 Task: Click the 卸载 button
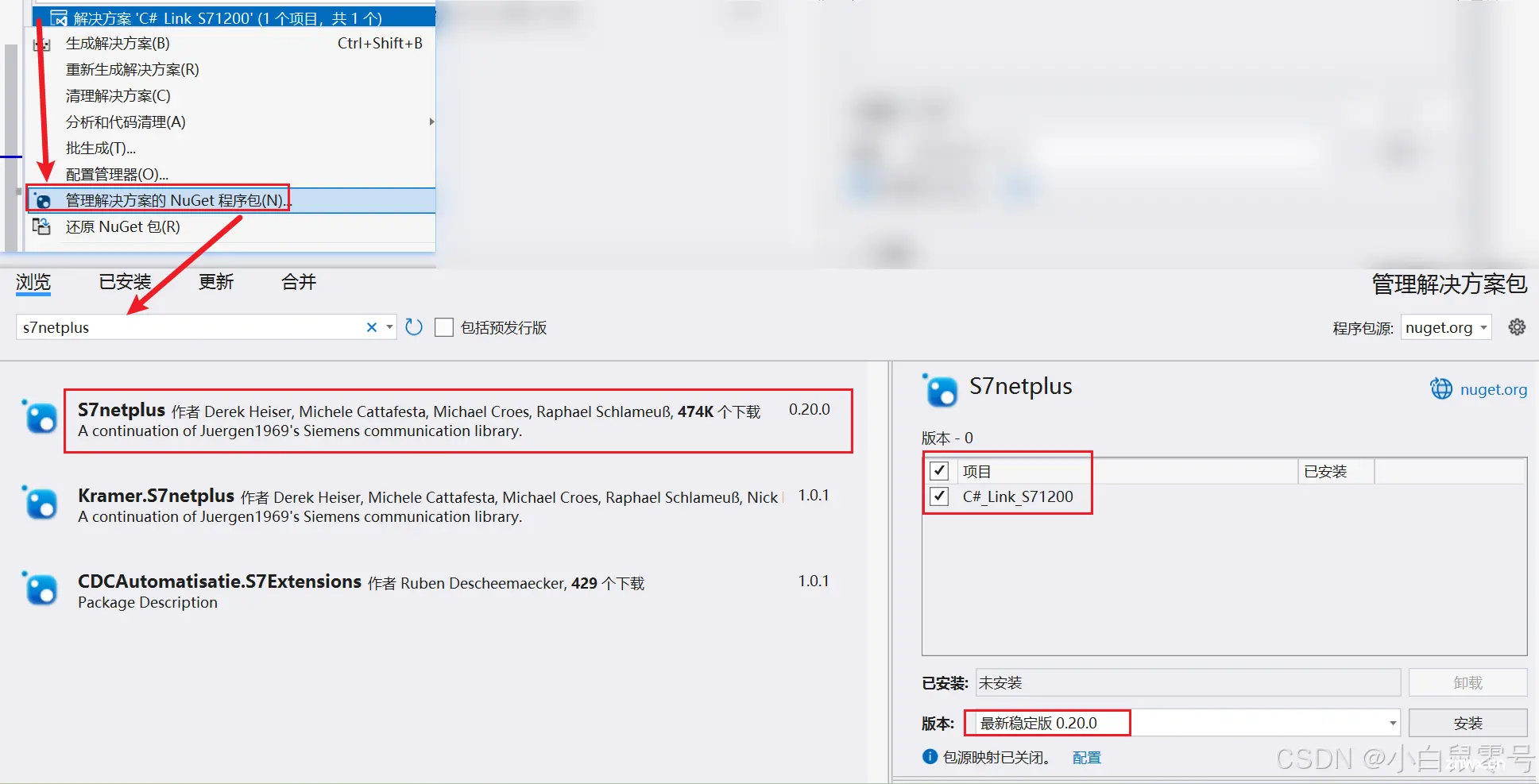1468,682
